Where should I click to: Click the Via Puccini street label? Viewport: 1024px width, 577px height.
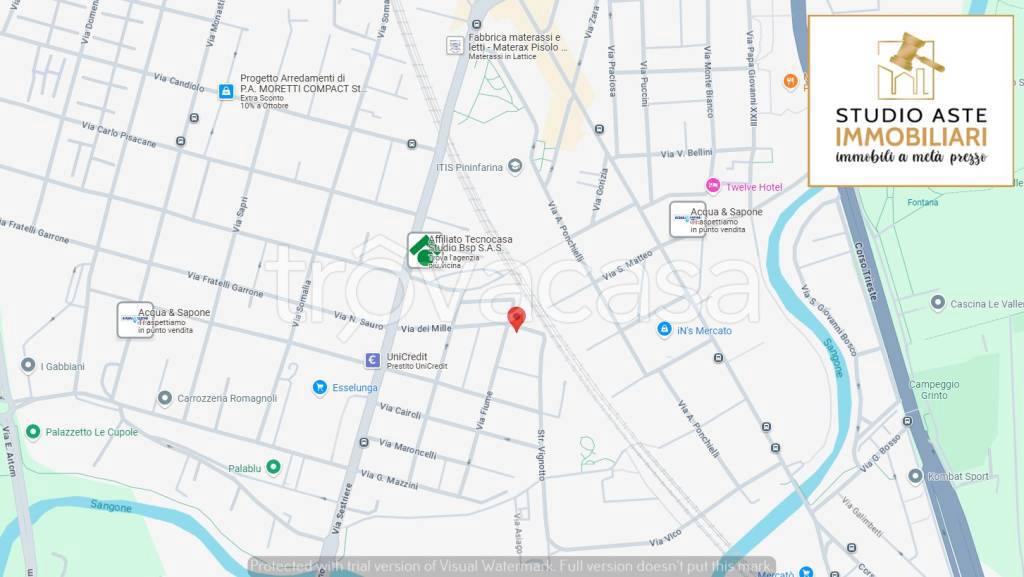(645, 84)
